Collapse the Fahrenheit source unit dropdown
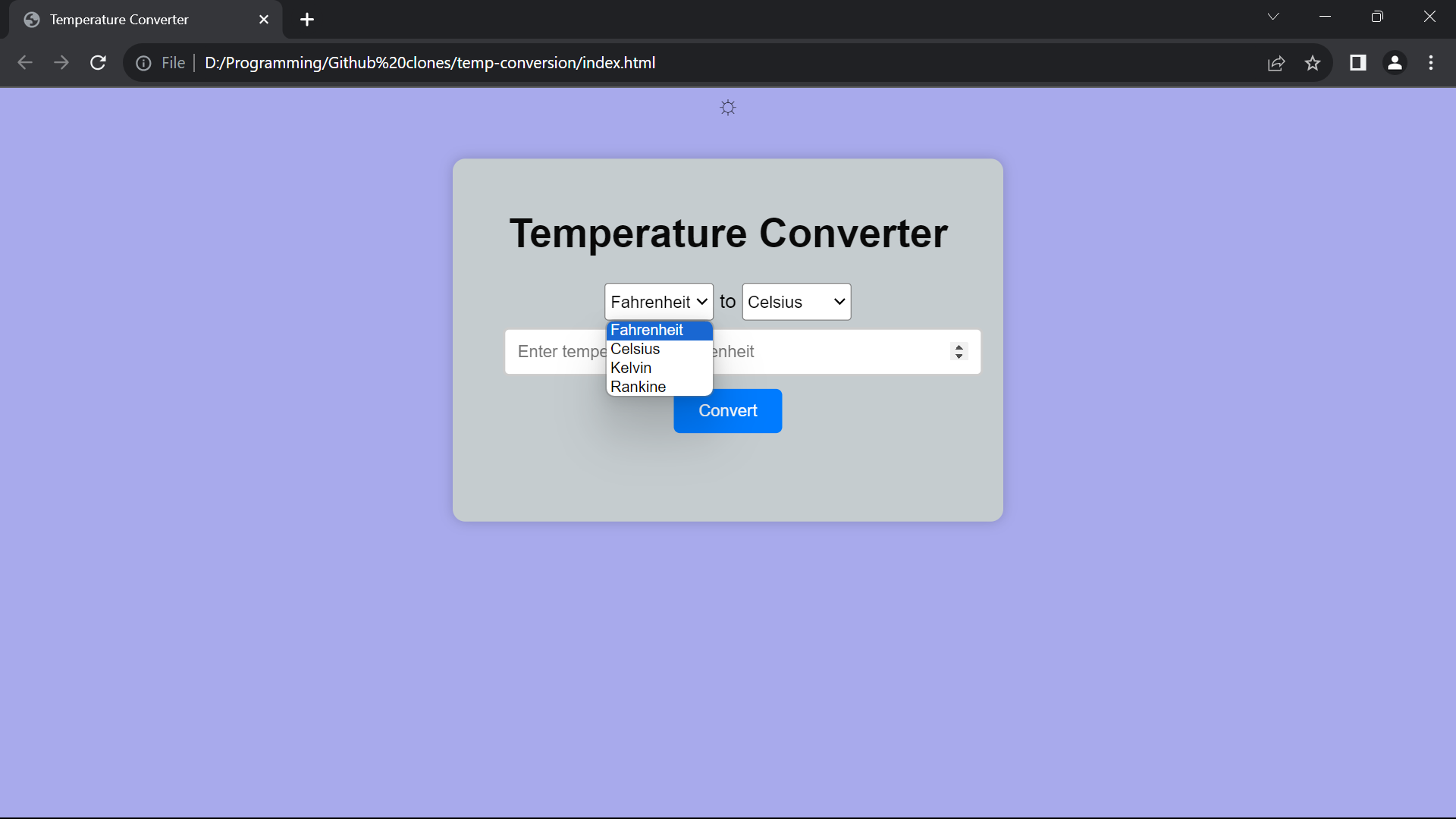The image size is (1456, 819). click(x=658, y=302)
